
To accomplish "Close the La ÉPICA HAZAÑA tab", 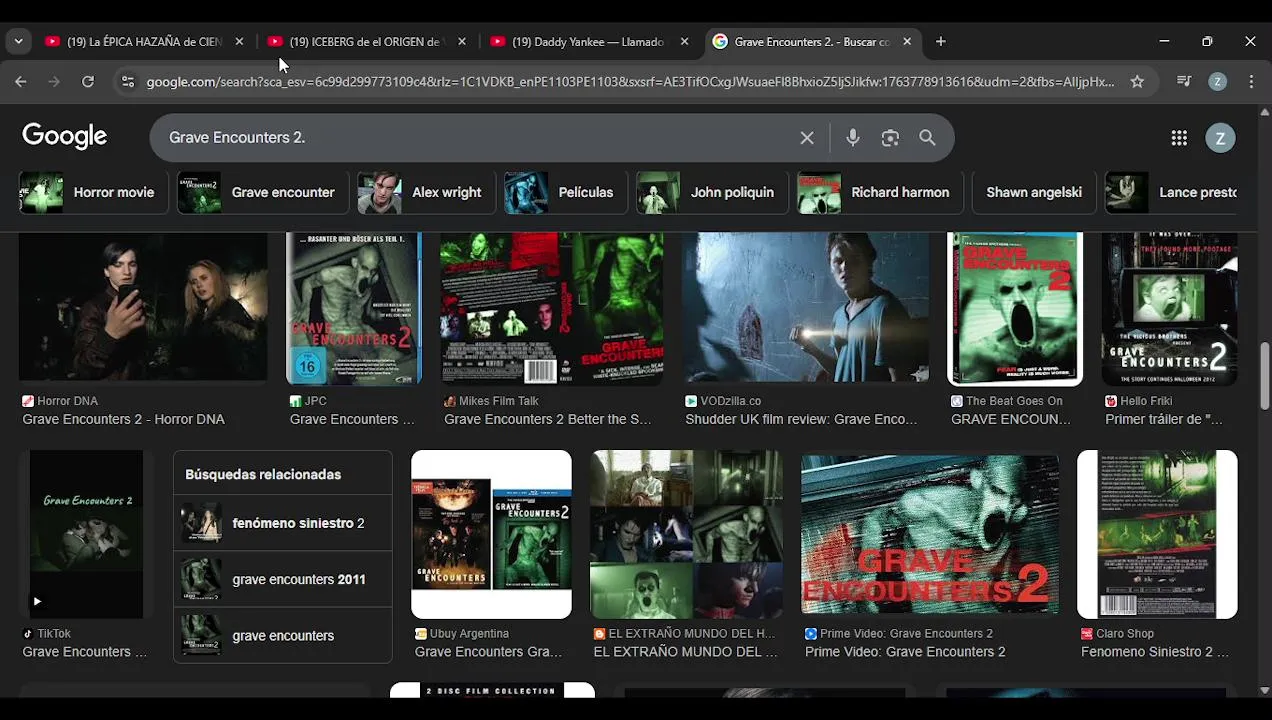I will 239,42.
